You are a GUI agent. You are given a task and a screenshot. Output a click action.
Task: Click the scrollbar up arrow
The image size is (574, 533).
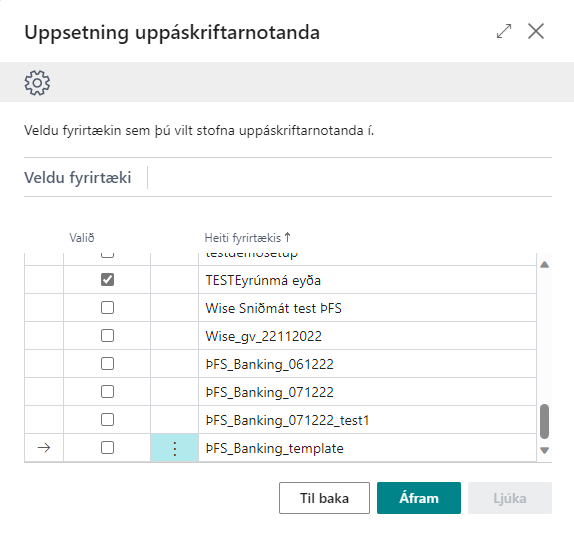point(544,265)
